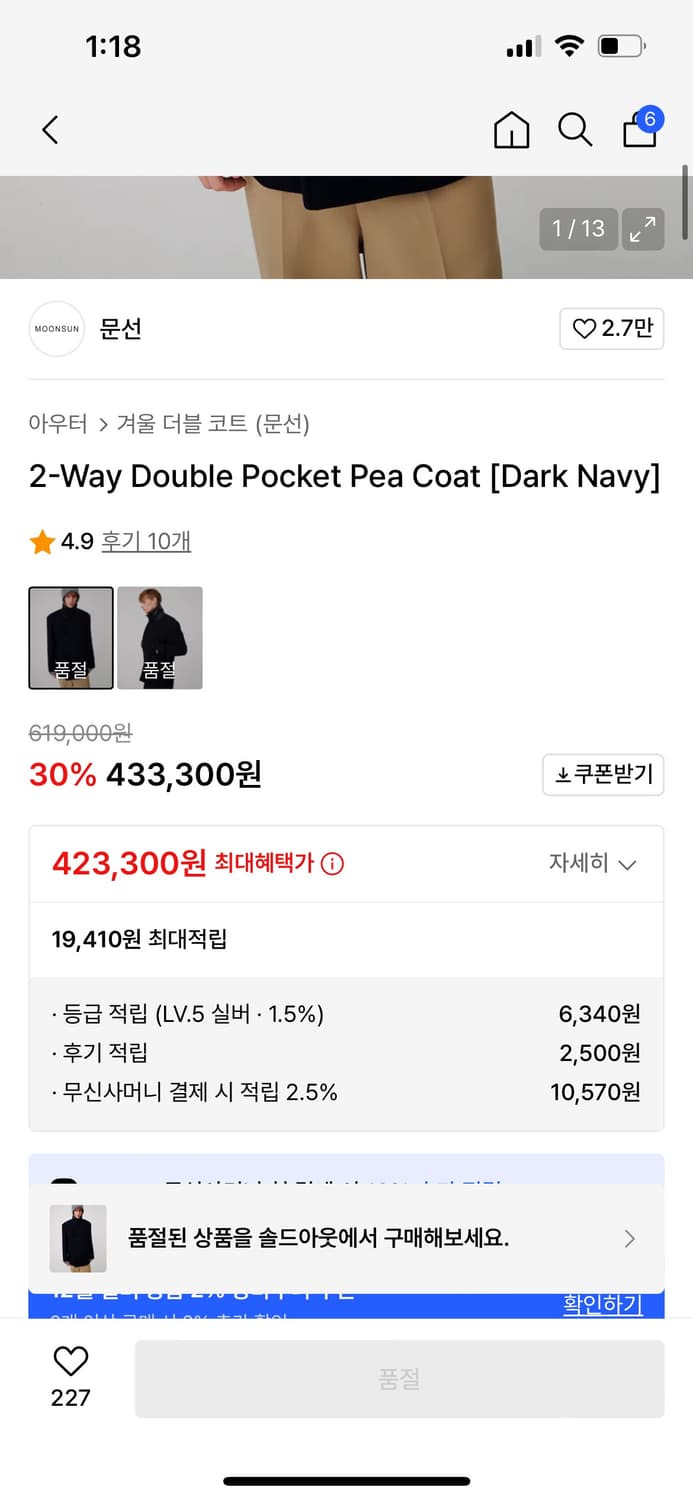Image resolution: width=693 pixels, height=1500 pixels.
Task: Tap the 1/13 image counter indicator
Action: pyautogui.click(x=578, y=228)
